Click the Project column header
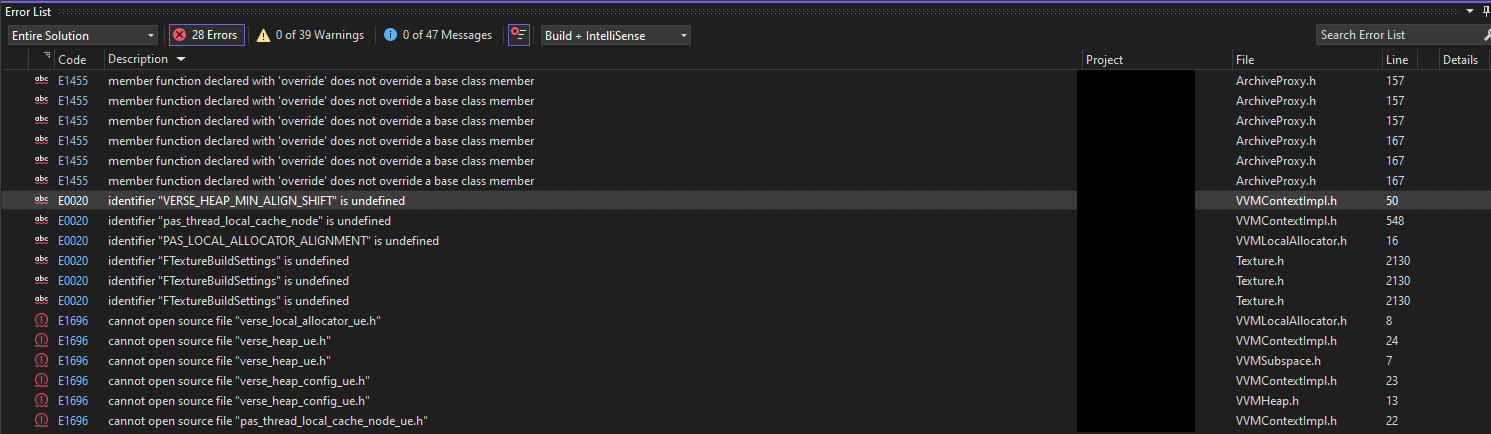The image size is (1491, 434). 1104,60
